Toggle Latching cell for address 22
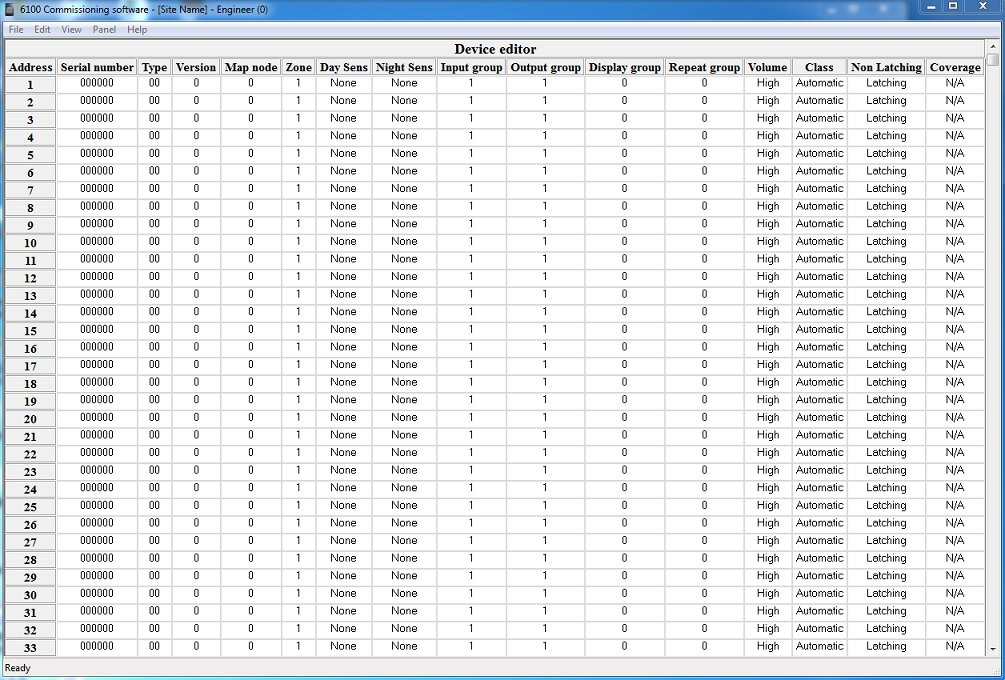 pos(886,452)
